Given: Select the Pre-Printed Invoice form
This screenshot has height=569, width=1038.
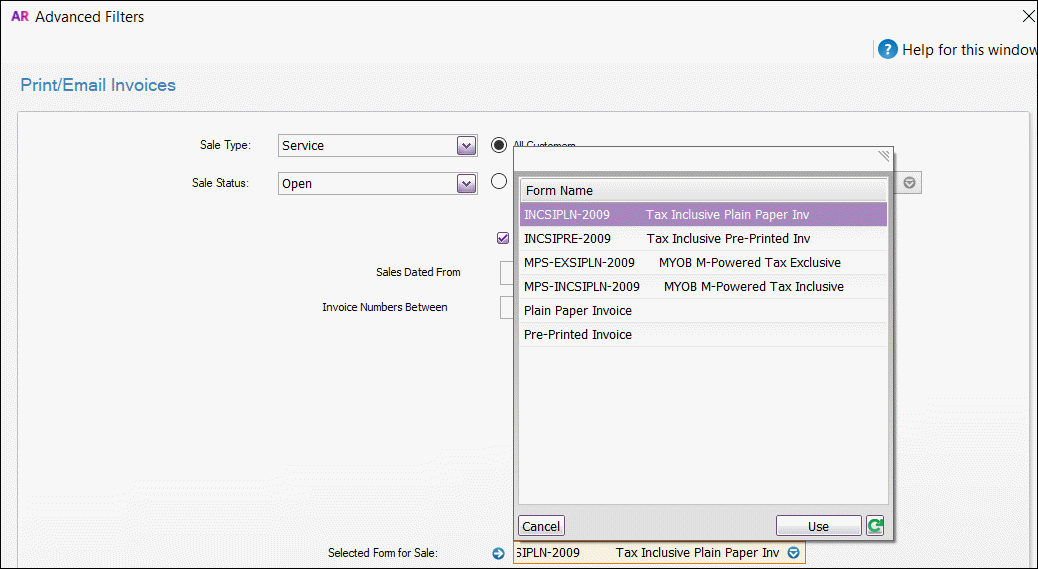Looking at the screenshot, I should (x=703, y=334).
